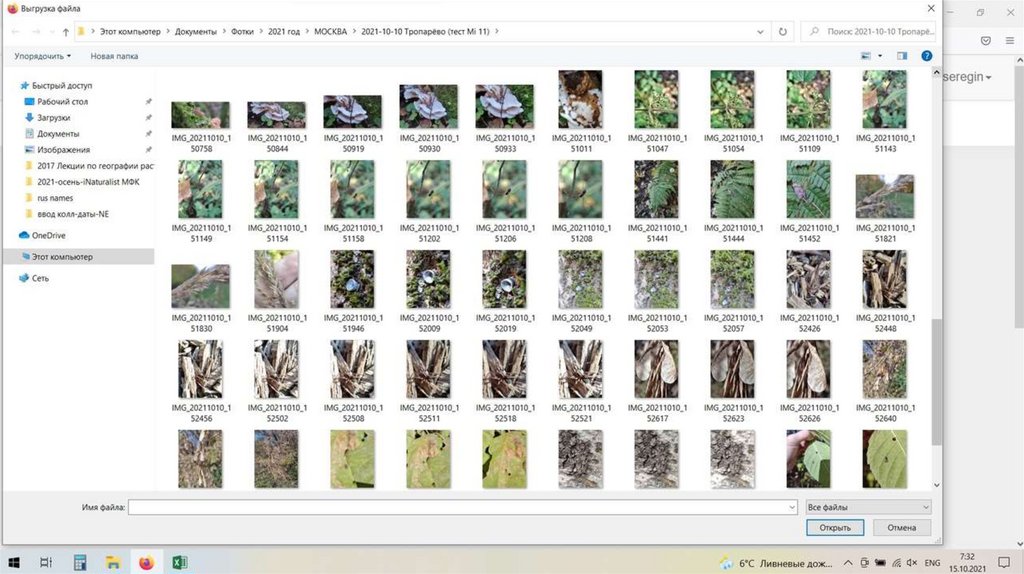
Task: Open the weather widget 6°C
Action: [776, 563]
